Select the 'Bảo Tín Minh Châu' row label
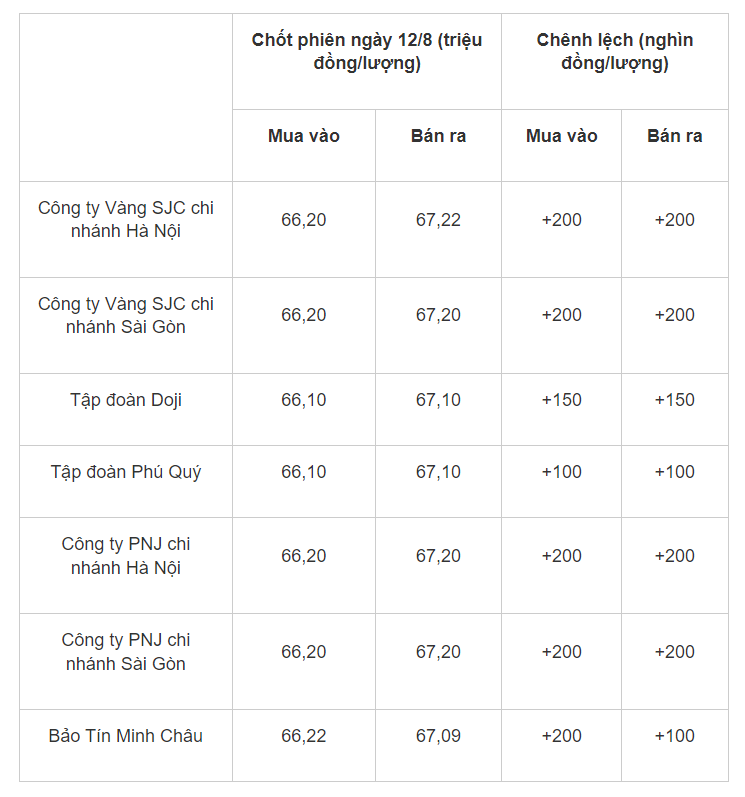Image resolution: width=745 pixels, height=797 pixels. 126,745
